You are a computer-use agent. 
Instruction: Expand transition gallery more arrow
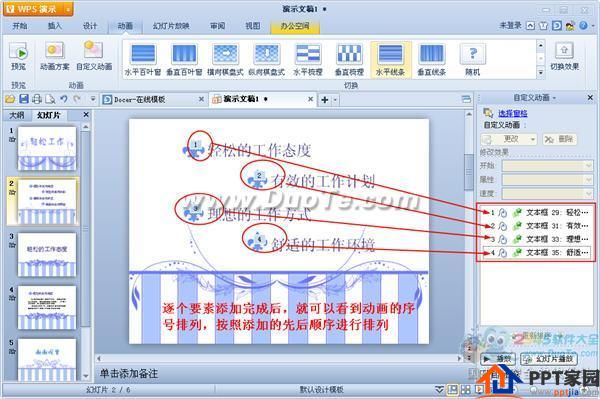pyautogui.click(x=540, y=72)
